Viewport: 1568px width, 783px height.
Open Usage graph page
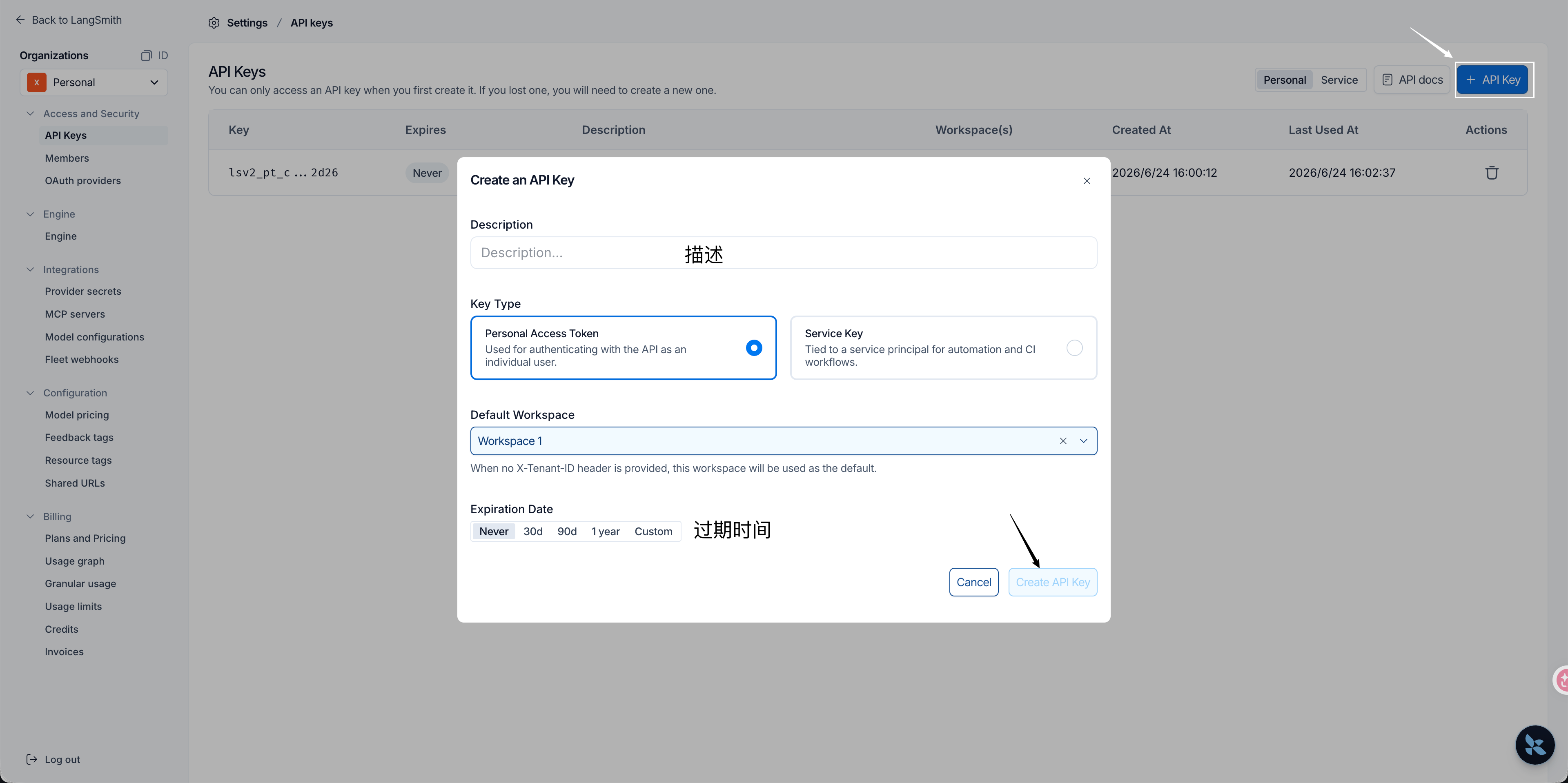point(74,561)
